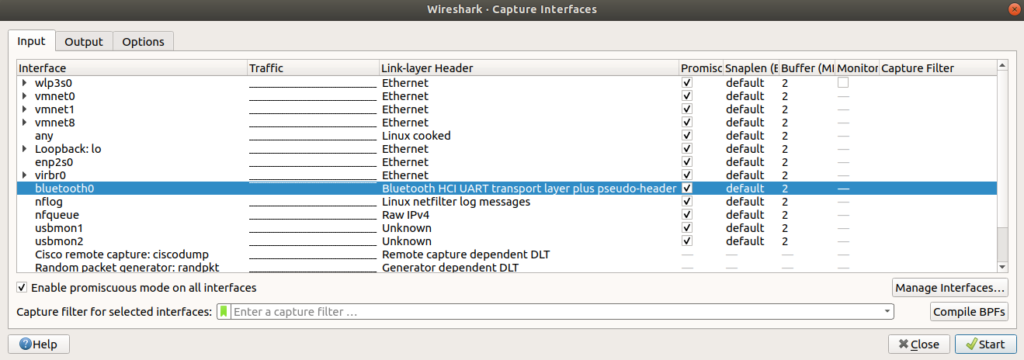Image resolution: width=1024 pixels, height=360 pixels.
Task: Toggle promiscuous checkbox for vmnet1
Action: tap(687, 109)
